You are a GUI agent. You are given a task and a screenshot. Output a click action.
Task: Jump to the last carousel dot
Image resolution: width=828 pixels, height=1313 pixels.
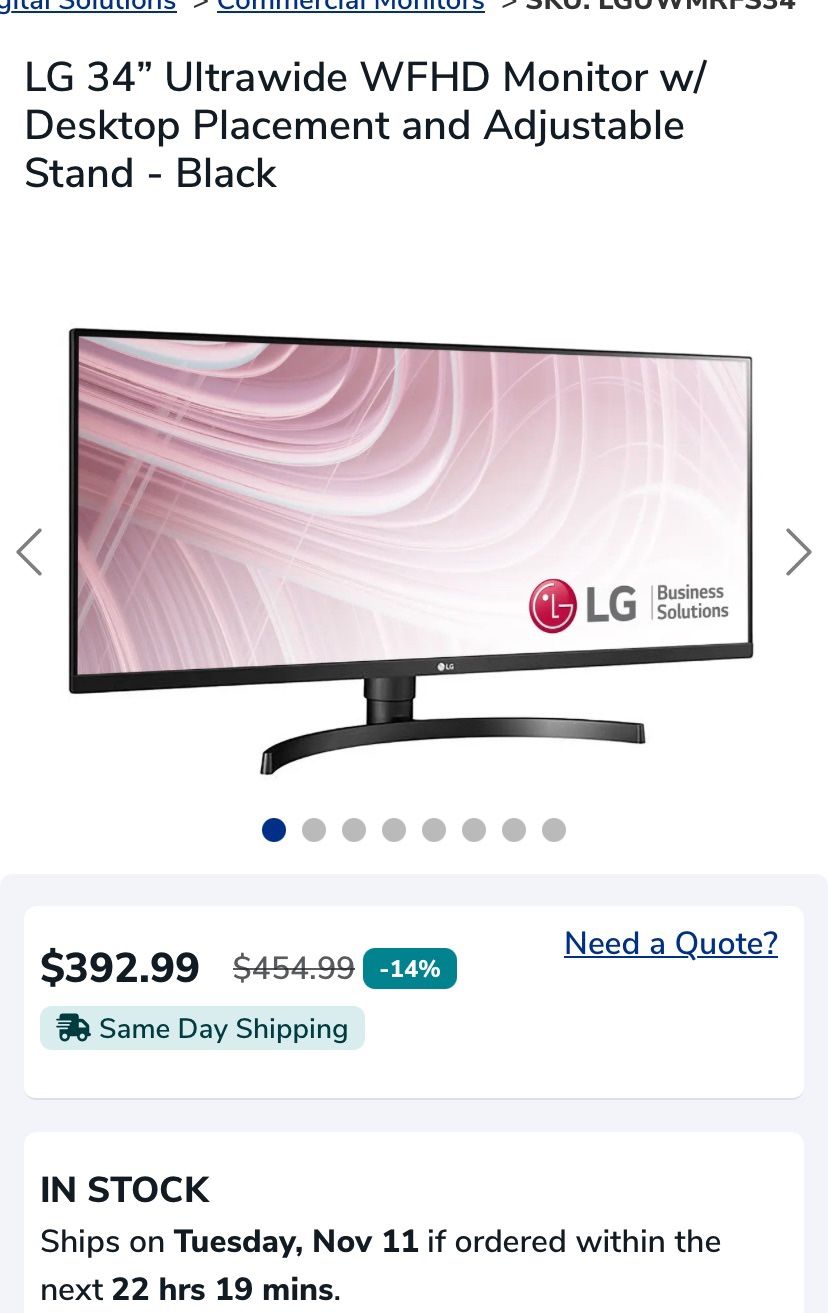554,830
